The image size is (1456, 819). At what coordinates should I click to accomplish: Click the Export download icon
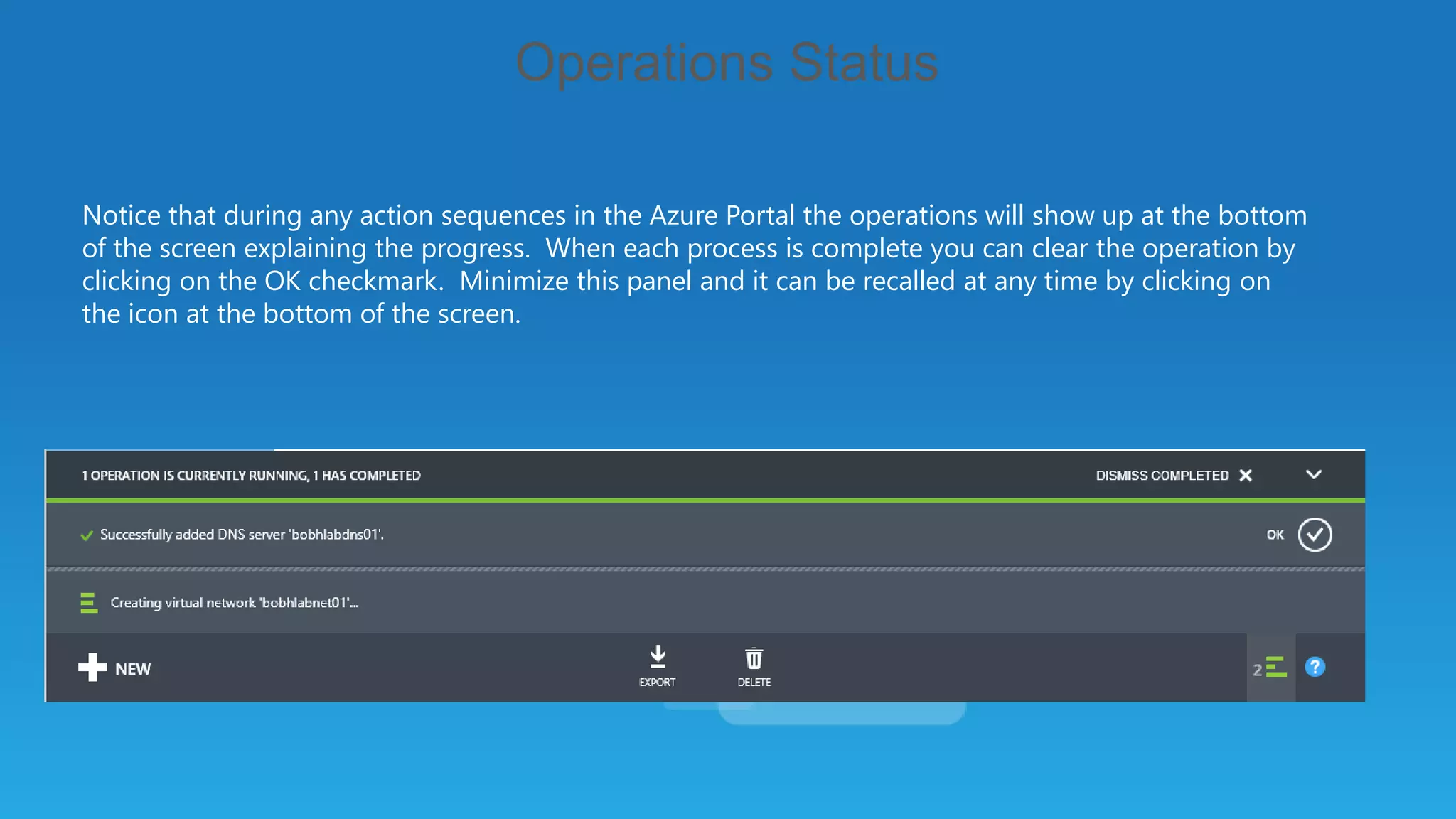pos(658,657)
